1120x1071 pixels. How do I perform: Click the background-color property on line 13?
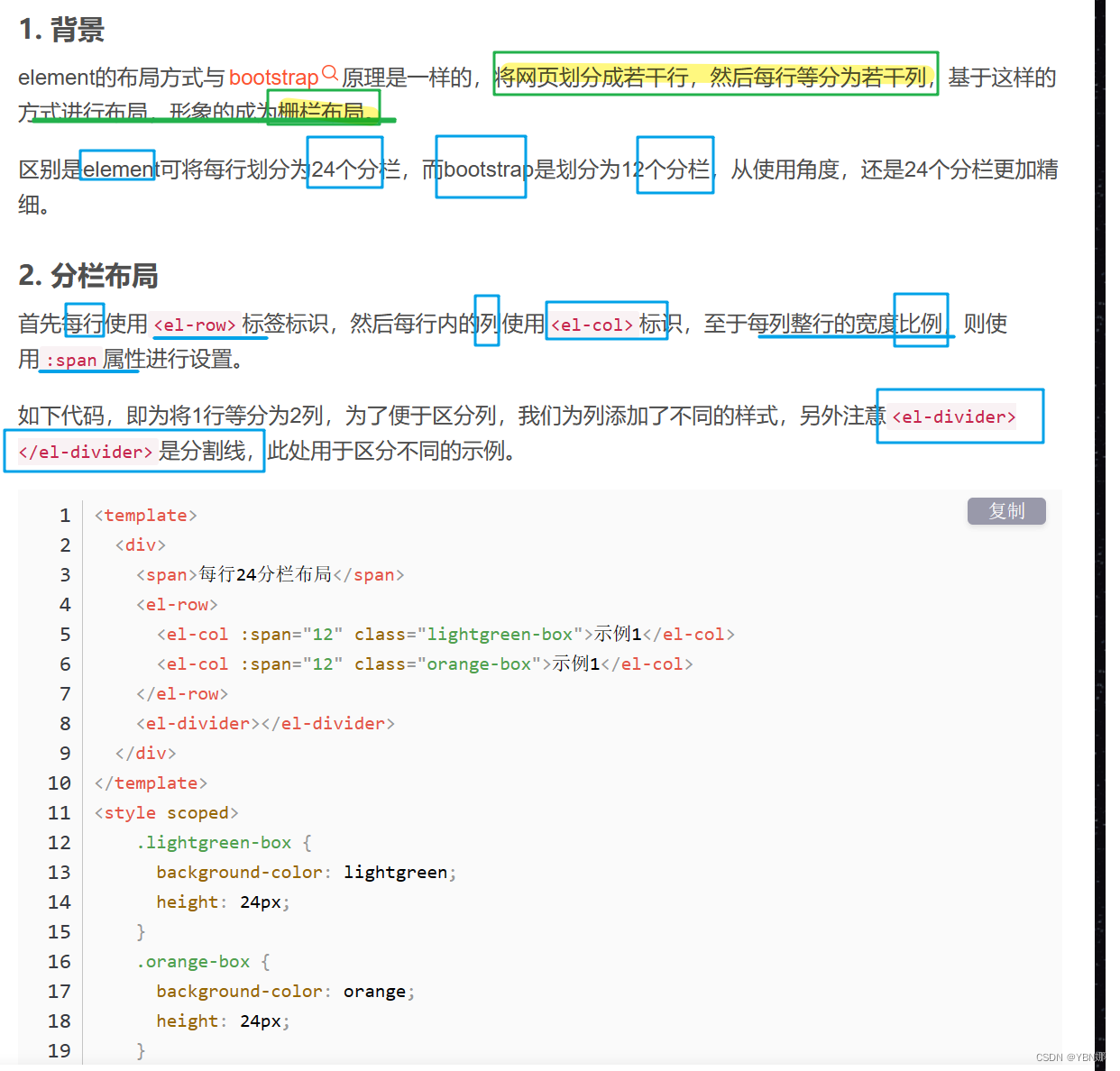pos(237,872)
